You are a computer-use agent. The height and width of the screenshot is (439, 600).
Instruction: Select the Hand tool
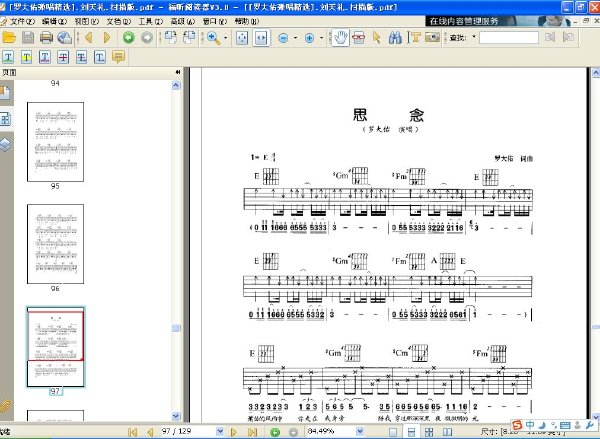340,38
